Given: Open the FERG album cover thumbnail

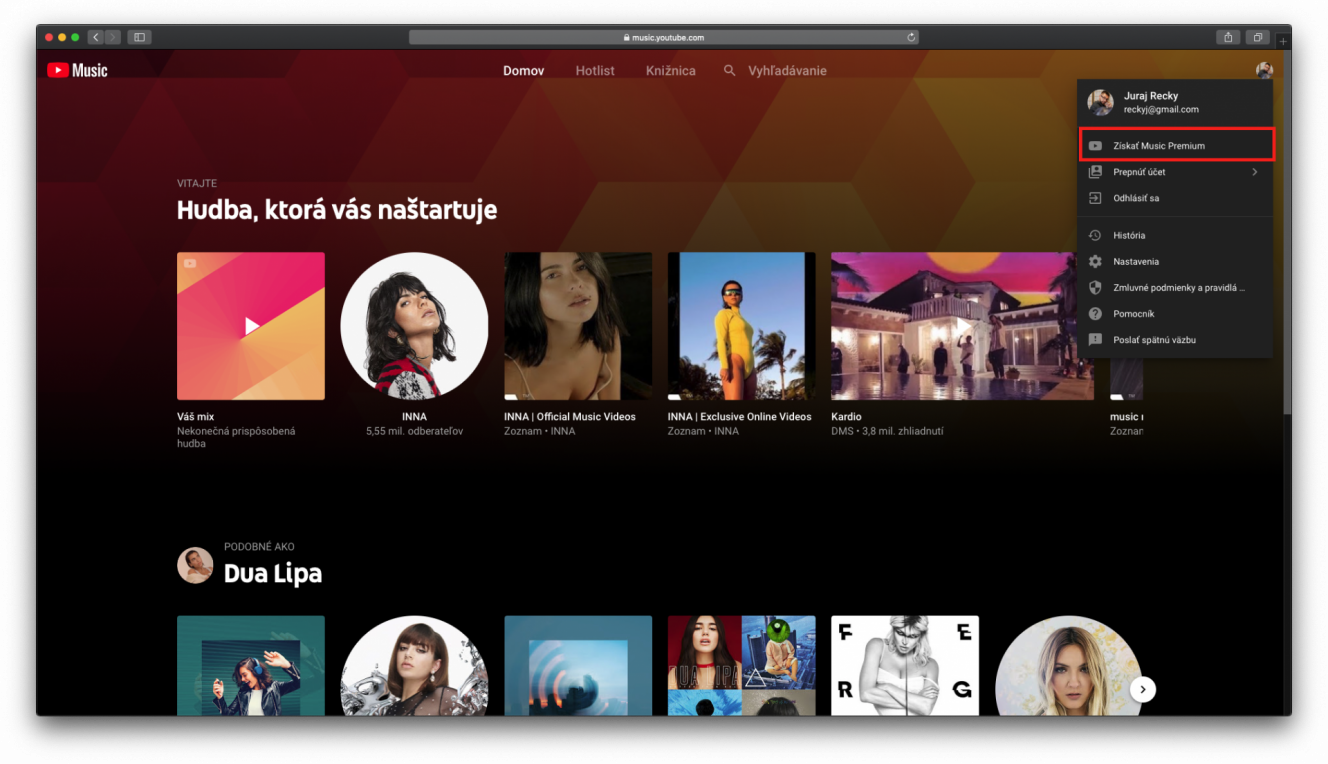Looking at the screenshot, I should pyautogui.click(x=905, y=665).
